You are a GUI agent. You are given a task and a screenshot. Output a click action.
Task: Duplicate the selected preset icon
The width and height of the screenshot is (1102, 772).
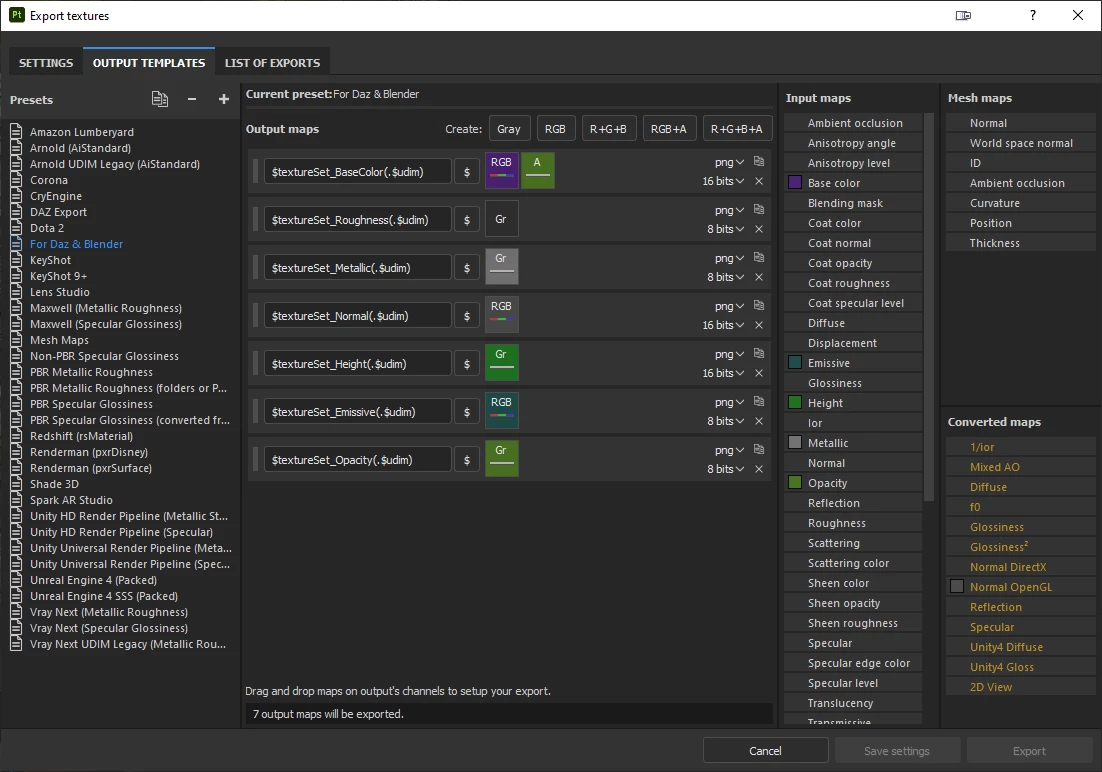(x=160, y=99)
